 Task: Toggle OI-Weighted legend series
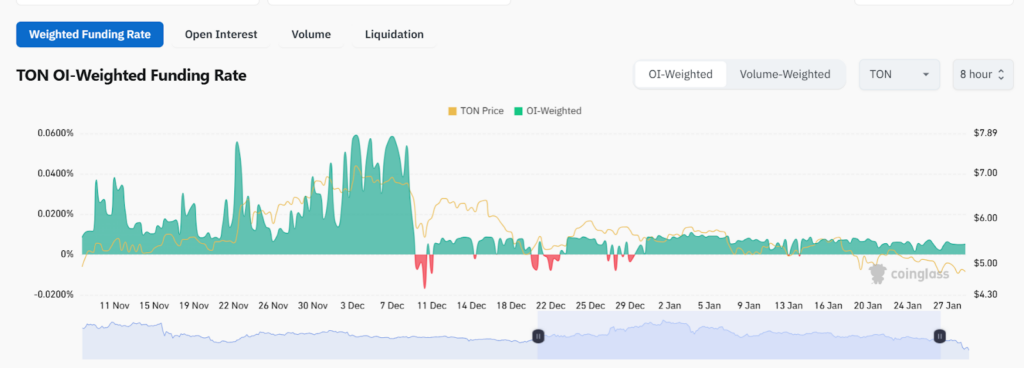(548, 111)
